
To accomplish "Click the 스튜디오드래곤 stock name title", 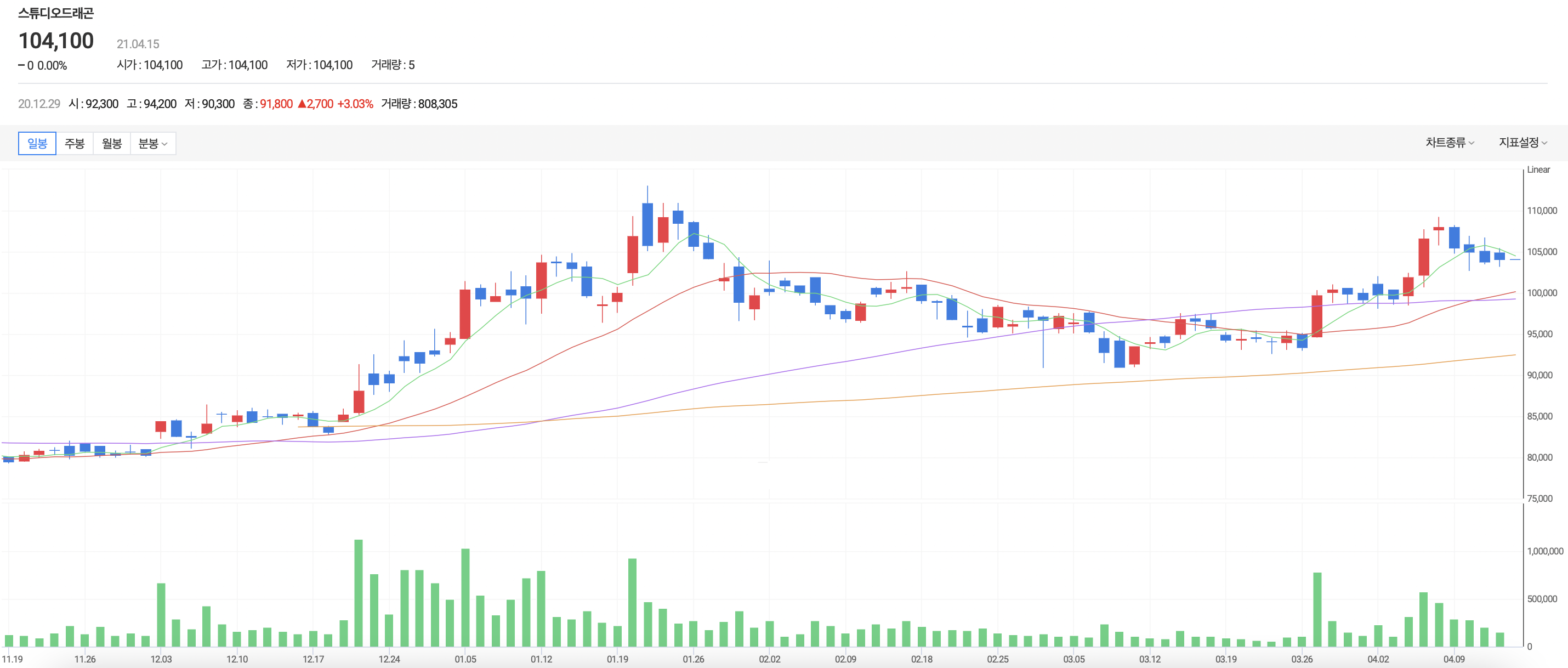I will pos(56,13).
